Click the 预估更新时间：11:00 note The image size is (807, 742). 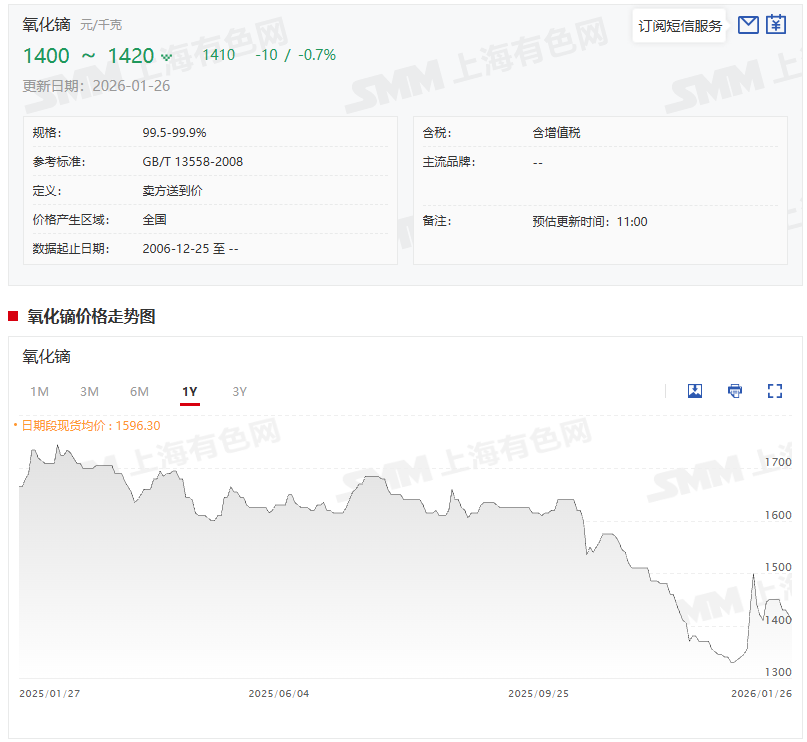point(590,222)
